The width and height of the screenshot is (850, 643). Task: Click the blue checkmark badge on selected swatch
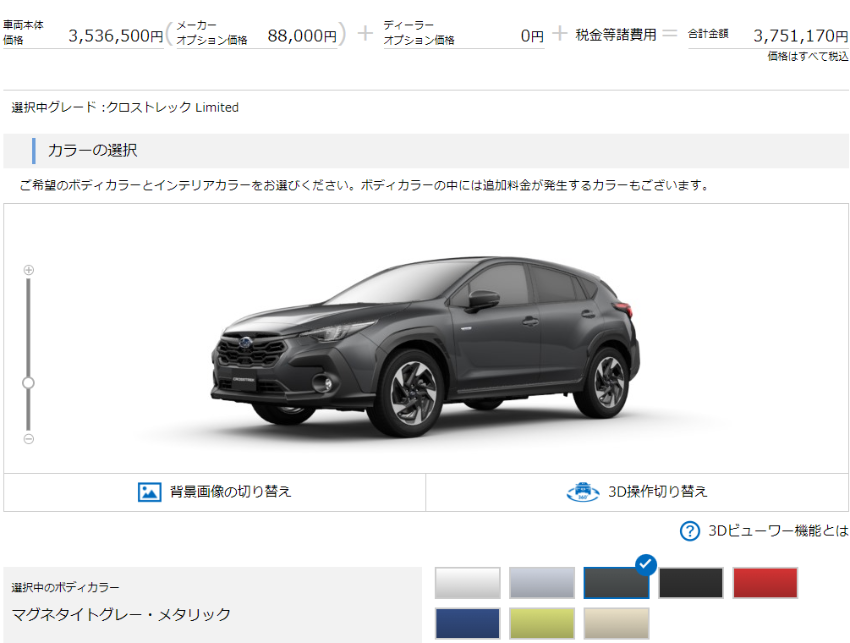click(x=645, y=564)
